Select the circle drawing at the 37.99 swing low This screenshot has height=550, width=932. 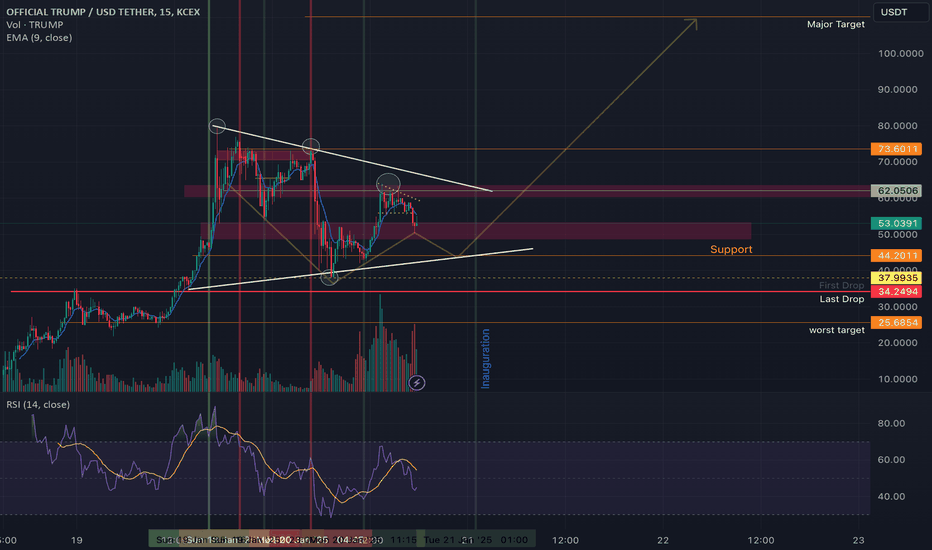(x=329, y=276)
